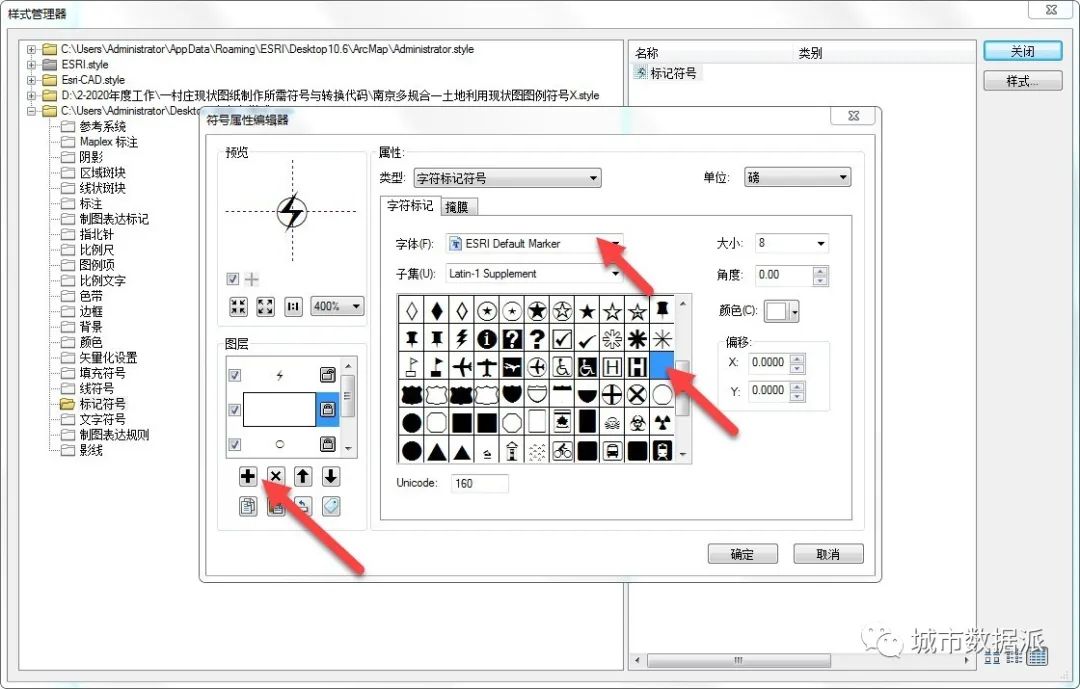Select the 标记符号 row in the right list
Screen dimensions: 1080x689
[x=666, y=73]
